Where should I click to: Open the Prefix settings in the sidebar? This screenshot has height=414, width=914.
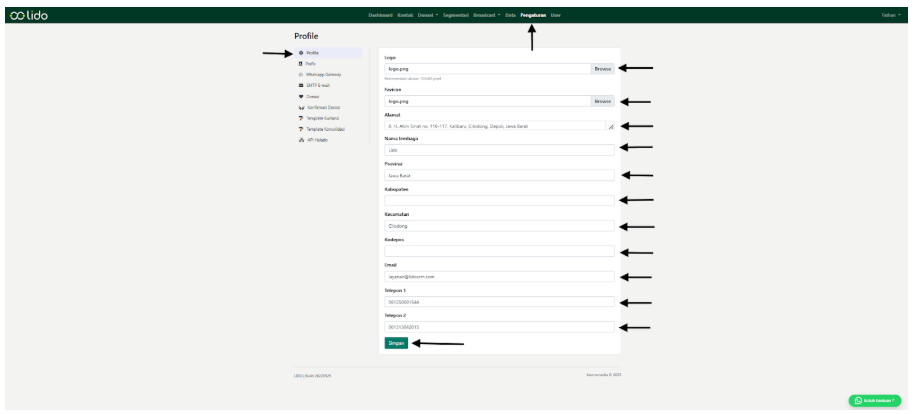(x=311, y=63)
